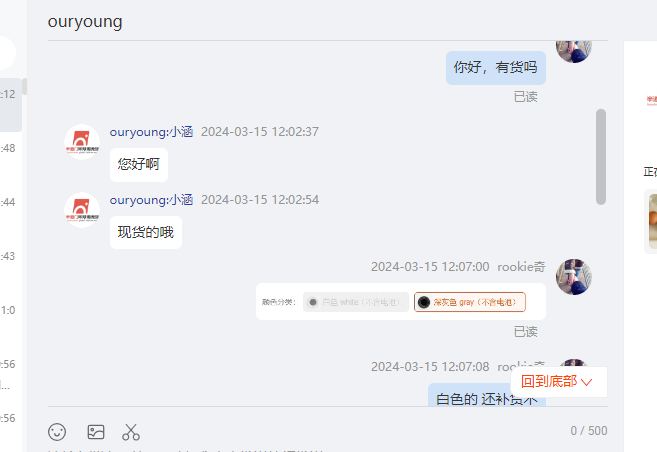Click the send image icon
657x452 pixels.
(96, 432)
